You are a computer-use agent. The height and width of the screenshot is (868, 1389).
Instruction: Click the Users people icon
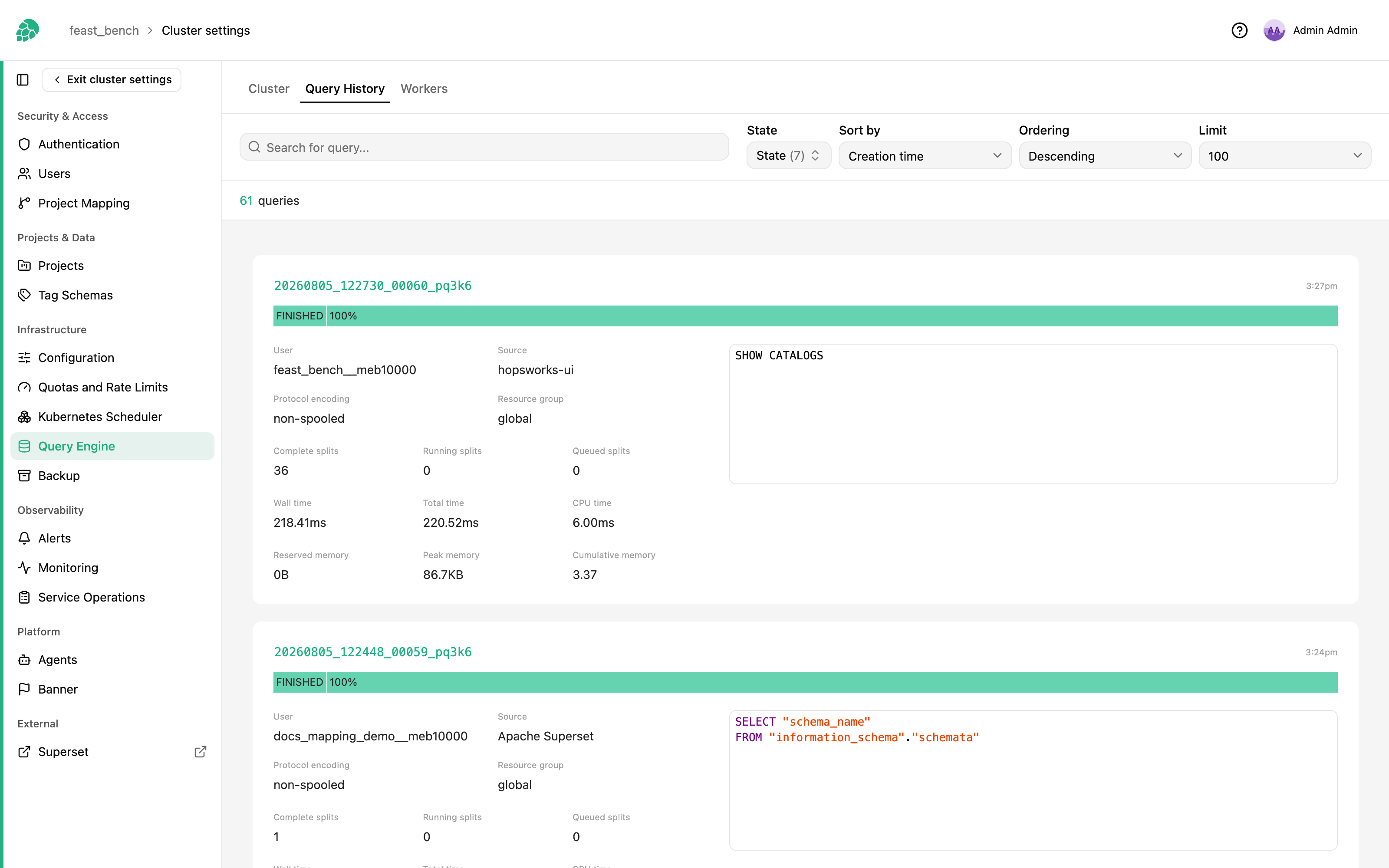pos(24,173)
